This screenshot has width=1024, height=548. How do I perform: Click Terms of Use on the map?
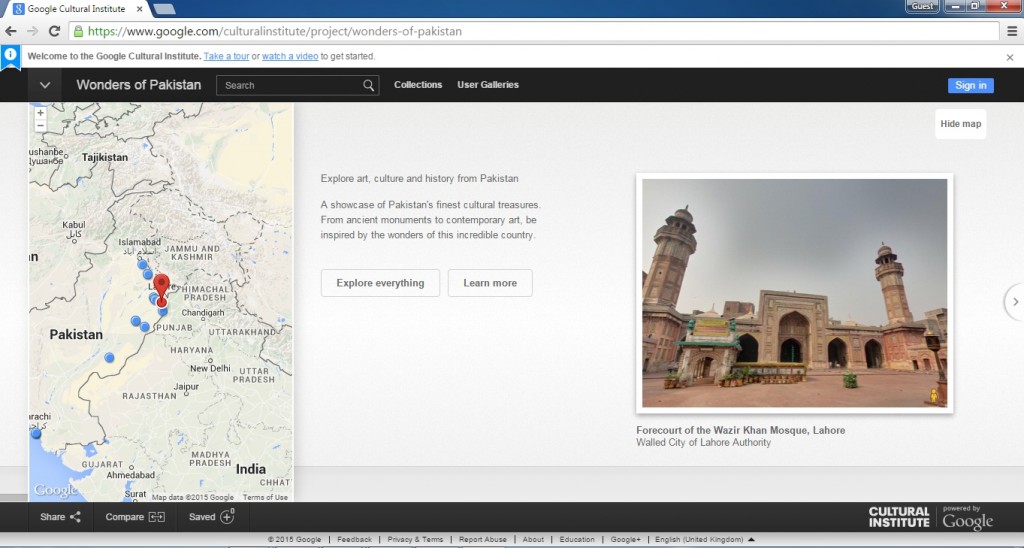click(x=265, y=497)
